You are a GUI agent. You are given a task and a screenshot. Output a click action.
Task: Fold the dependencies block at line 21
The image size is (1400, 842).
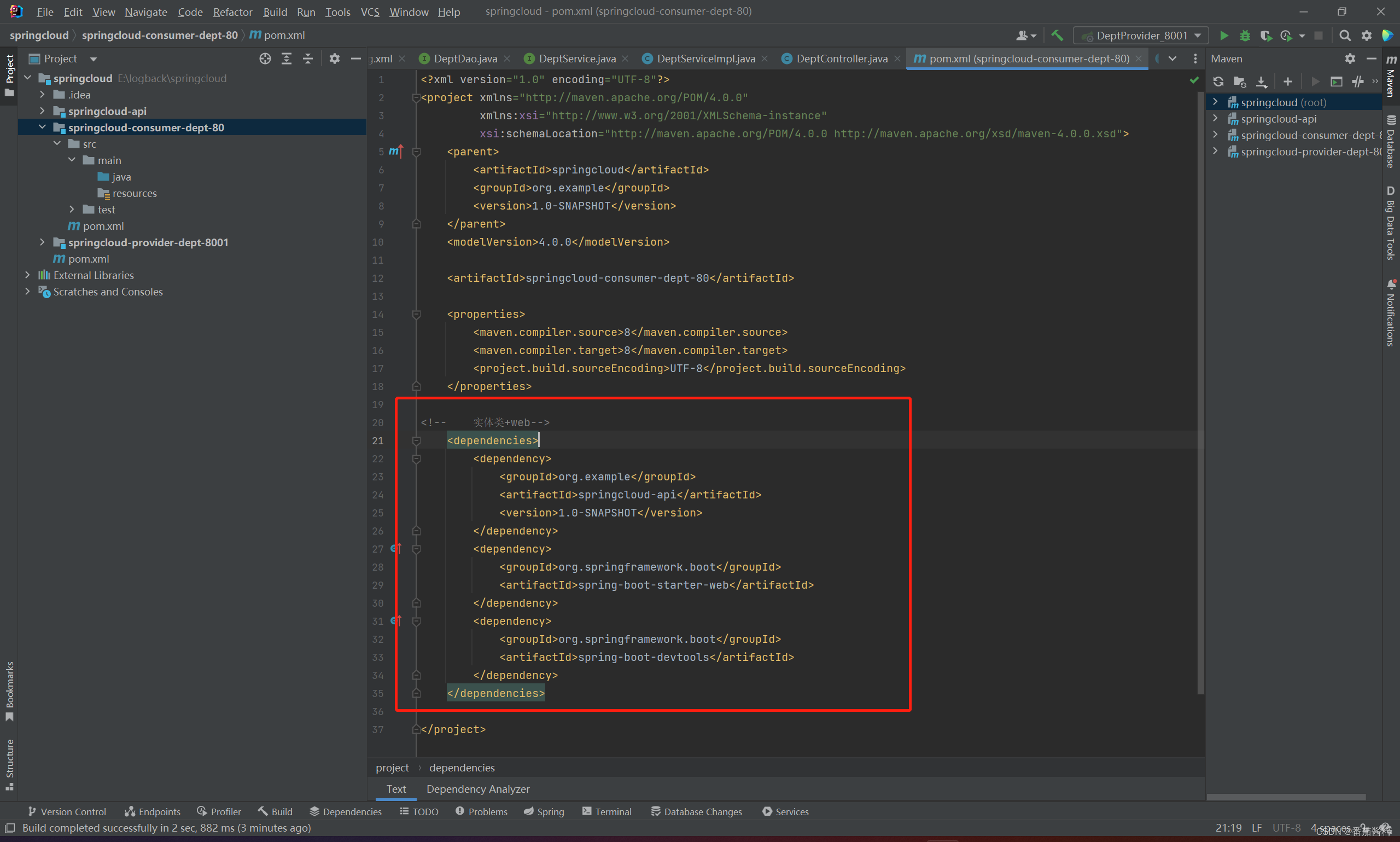(416, 441)
